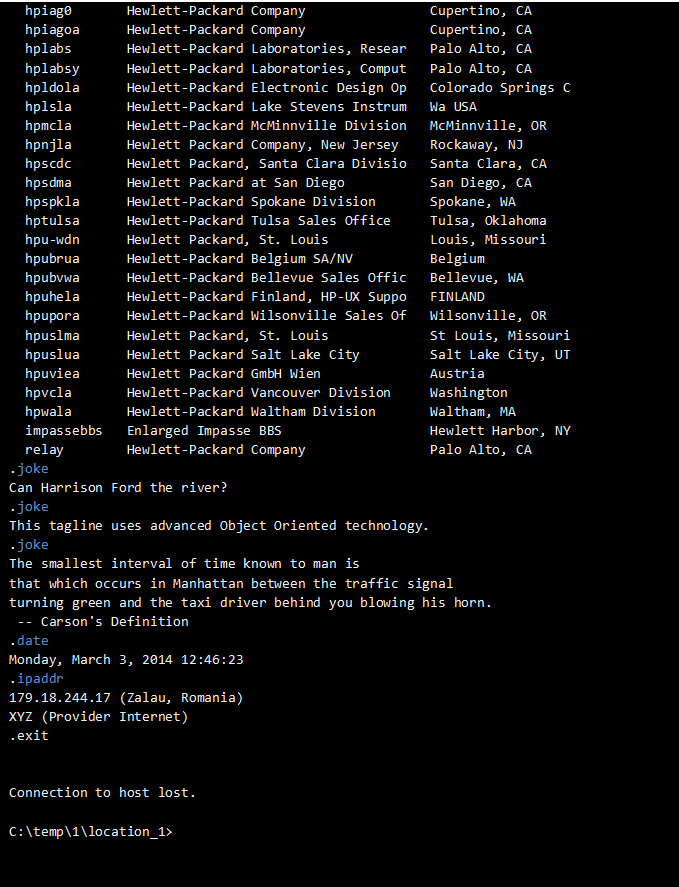679x887 pixels.
Task: Click the hpubrua Belgium host entry
Action: 52,259
